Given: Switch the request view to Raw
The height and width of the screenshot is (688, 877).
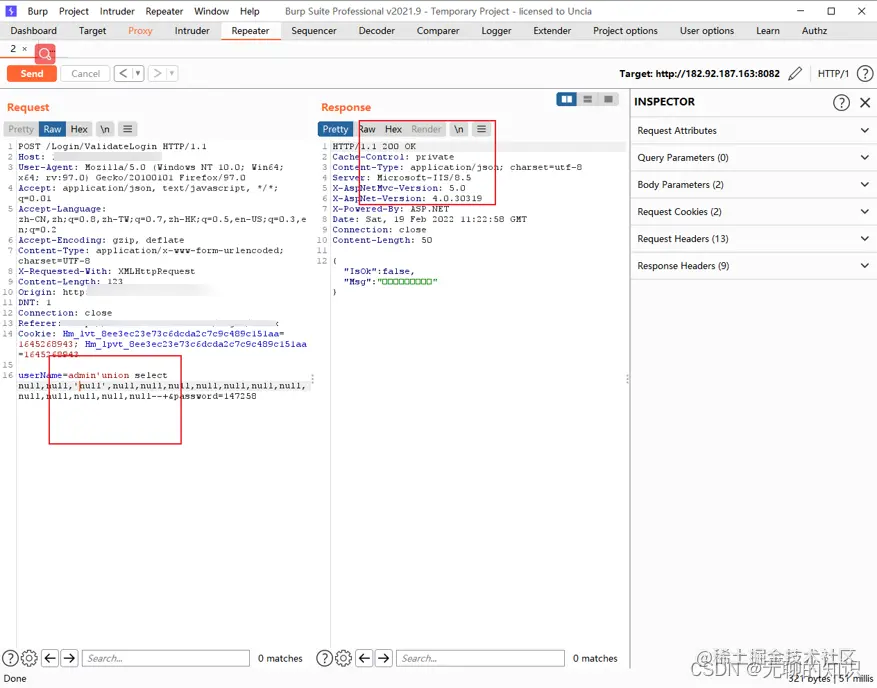Looking at the screenshot, I should coord(52,129).
